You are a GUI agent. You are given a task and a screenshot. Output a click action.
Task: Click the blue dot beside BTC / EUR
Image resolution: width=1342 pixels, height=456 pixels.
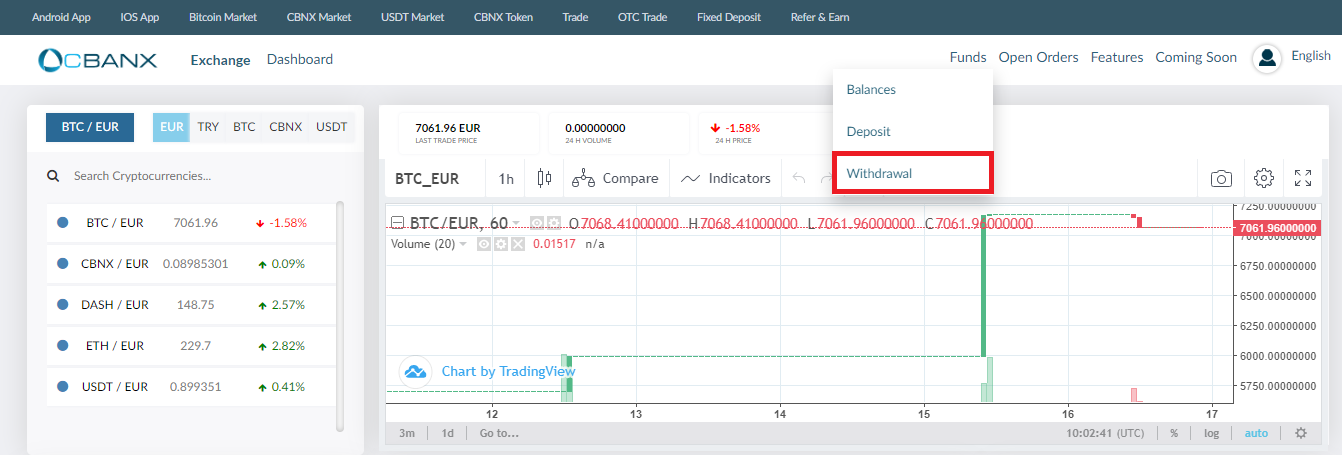coord(62,223)
